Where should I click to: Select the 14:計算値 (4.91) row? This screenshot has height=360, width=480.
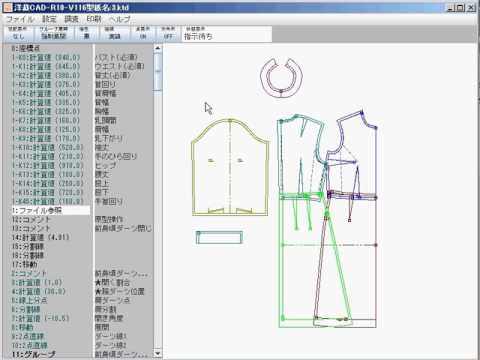(41, 238)
